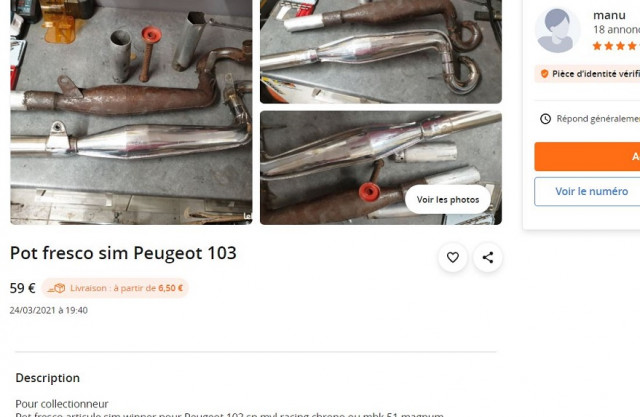This screenshot has height=417, width=640.
Task: Click the listing title Pot fresco sim Peugeot 103
Action: click(123, 253)
